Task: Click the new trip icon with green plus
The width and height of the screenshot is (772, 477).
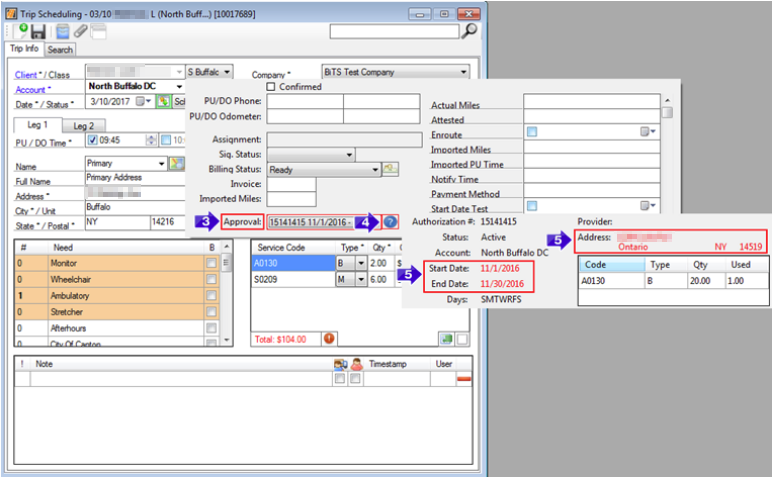Action: 21,31
